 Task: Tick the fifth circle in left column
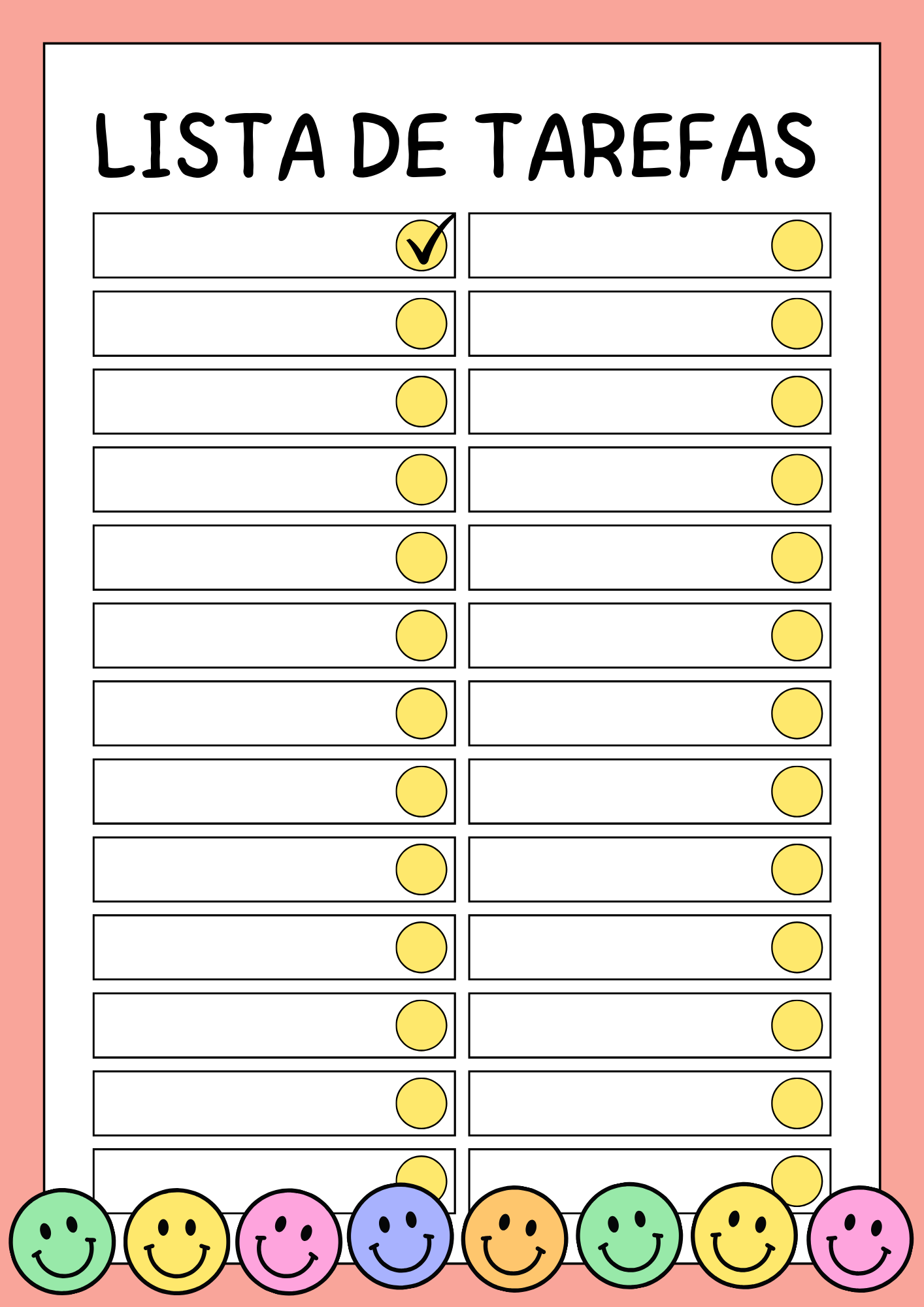(421, 557)
